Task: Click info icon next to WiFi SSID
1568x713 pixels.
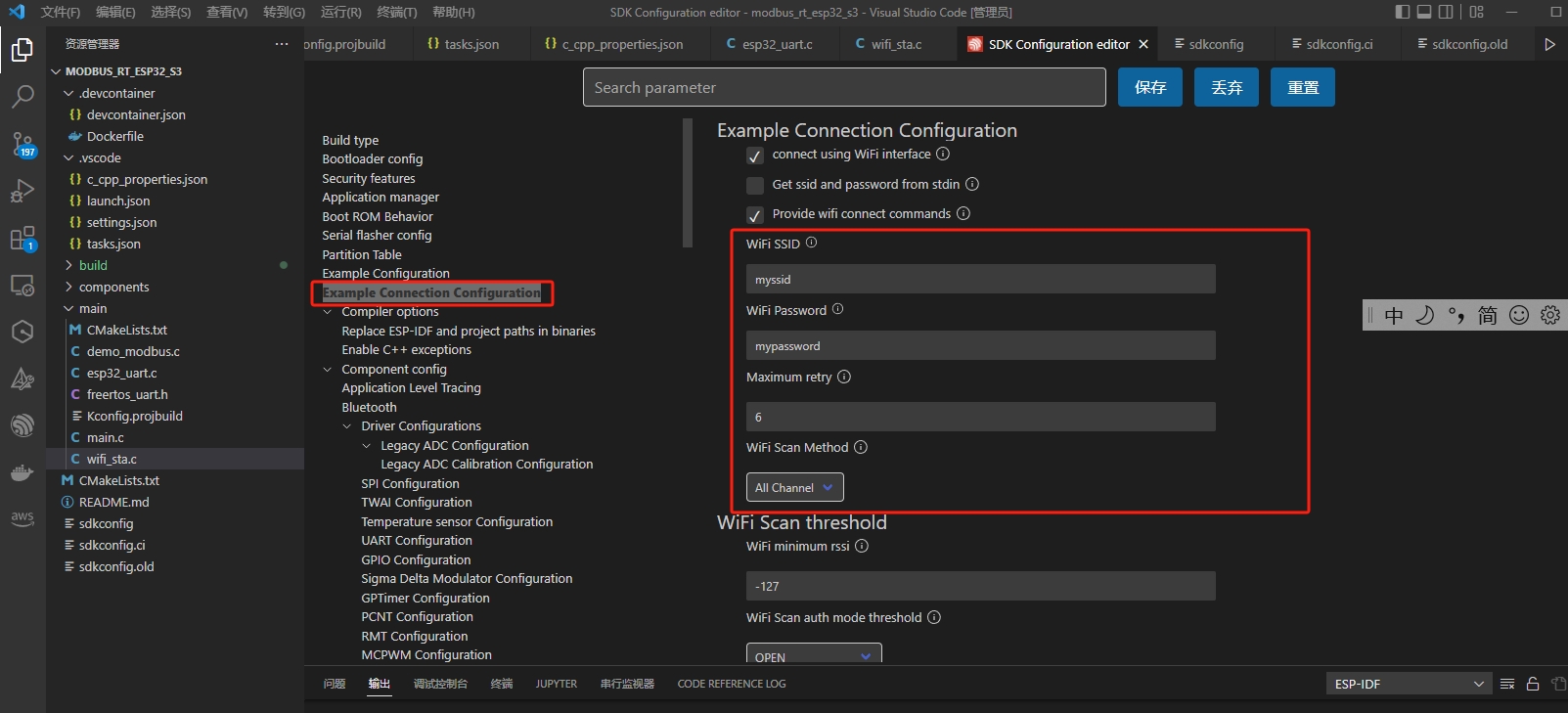Action: pyautogui.click(x=811, y=243)
